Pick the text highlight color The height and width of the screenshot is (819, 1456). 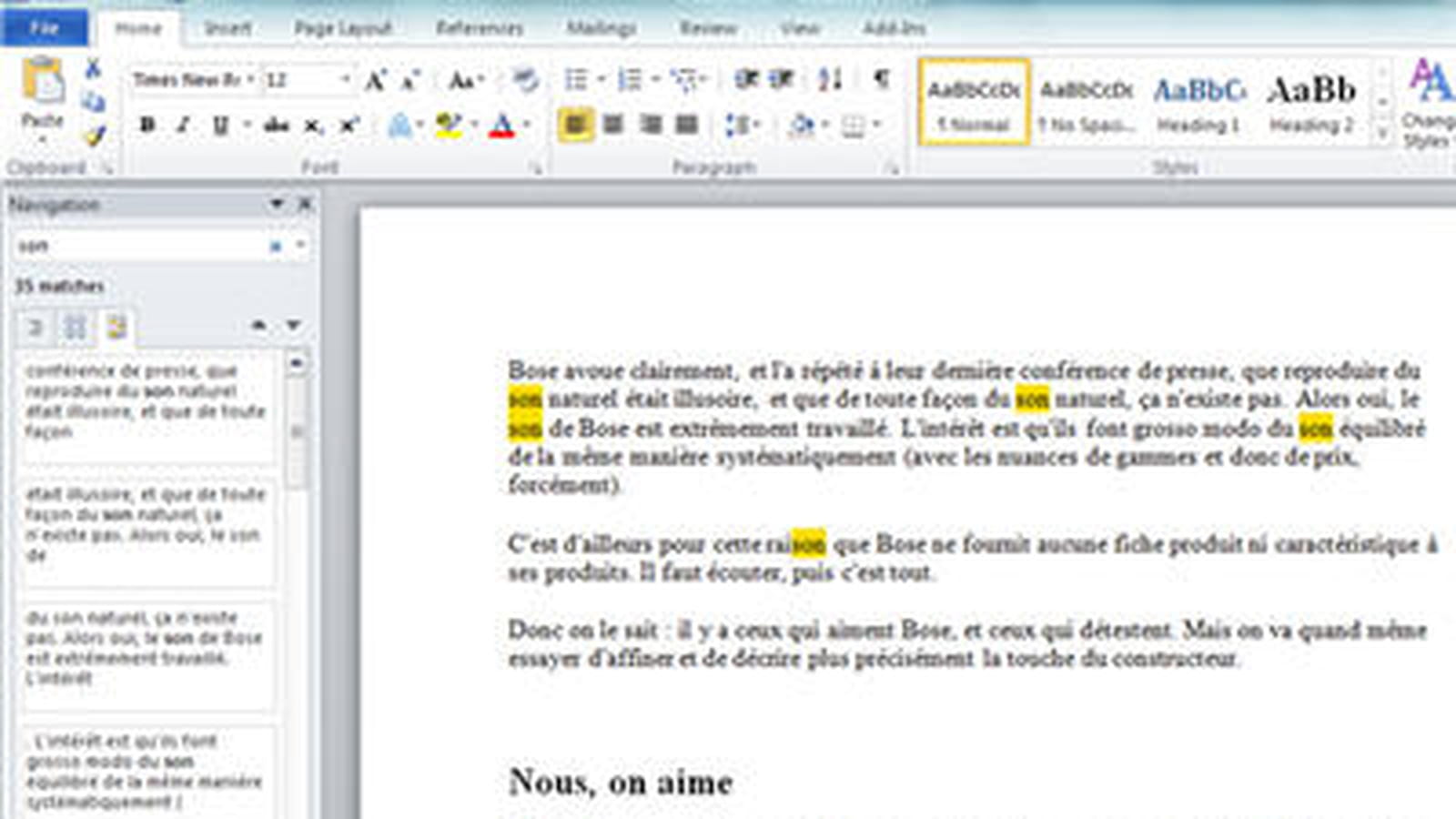click(448, 126)
